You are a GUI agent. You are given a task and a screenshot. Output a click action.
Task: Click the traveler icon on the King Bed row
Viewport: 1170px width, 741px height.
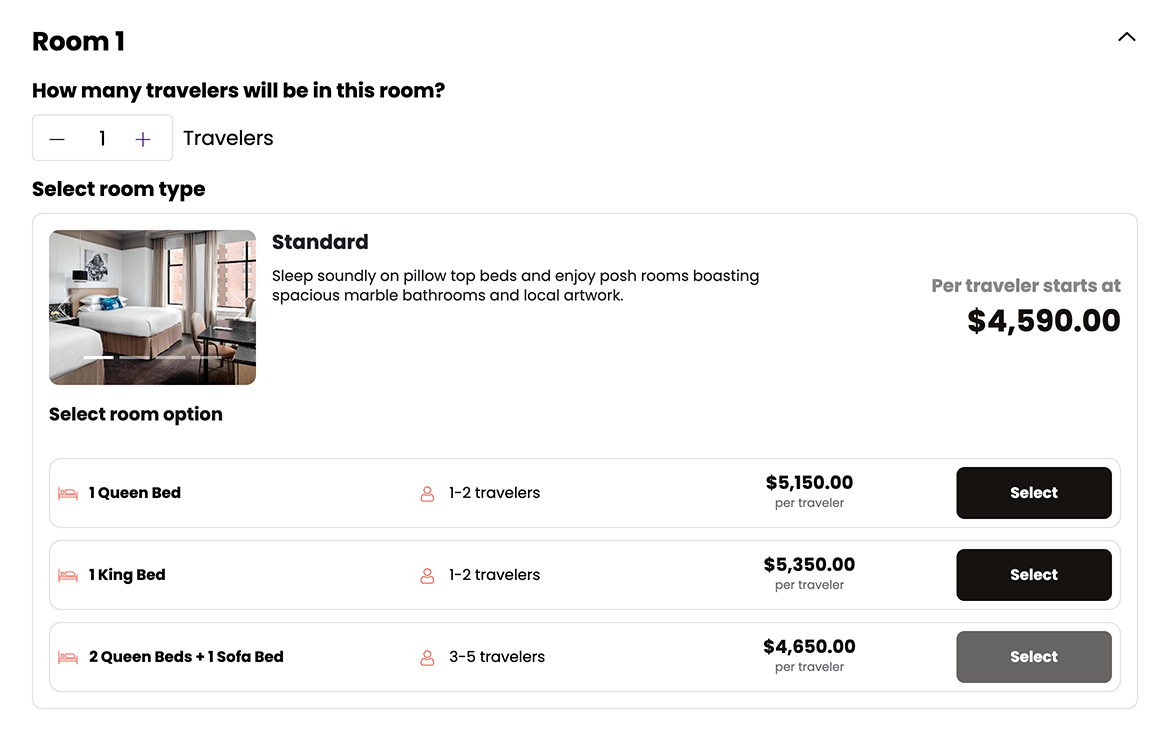(x=427, y=574)
